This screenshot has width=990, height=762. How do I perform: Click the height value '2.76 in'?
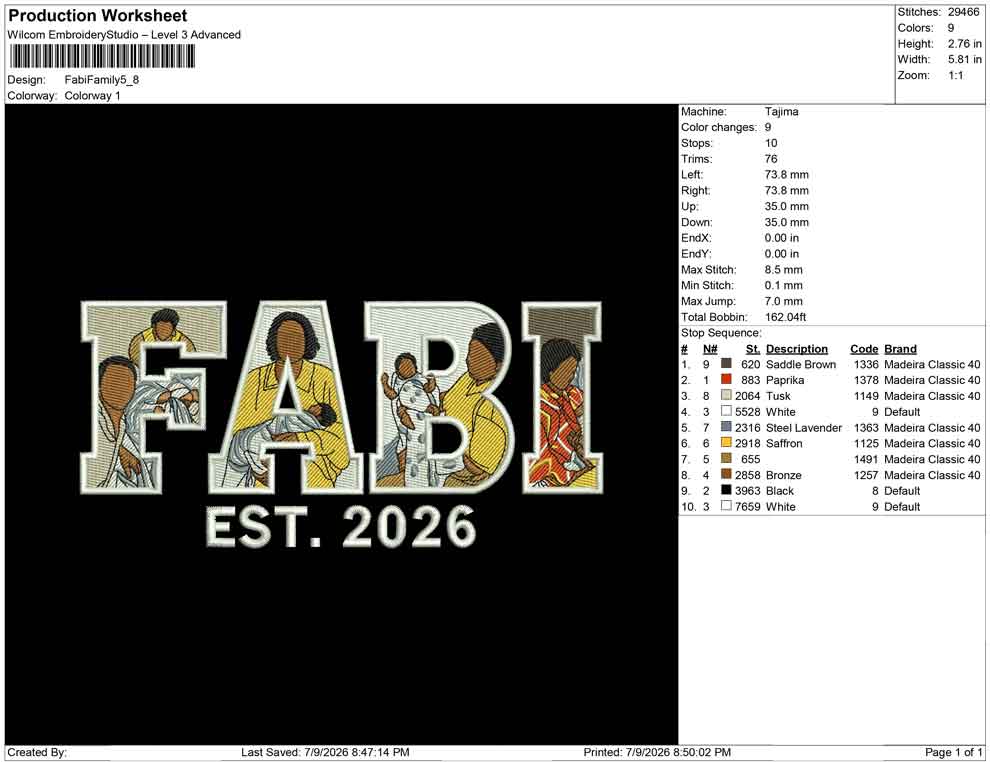click(964, 44)
